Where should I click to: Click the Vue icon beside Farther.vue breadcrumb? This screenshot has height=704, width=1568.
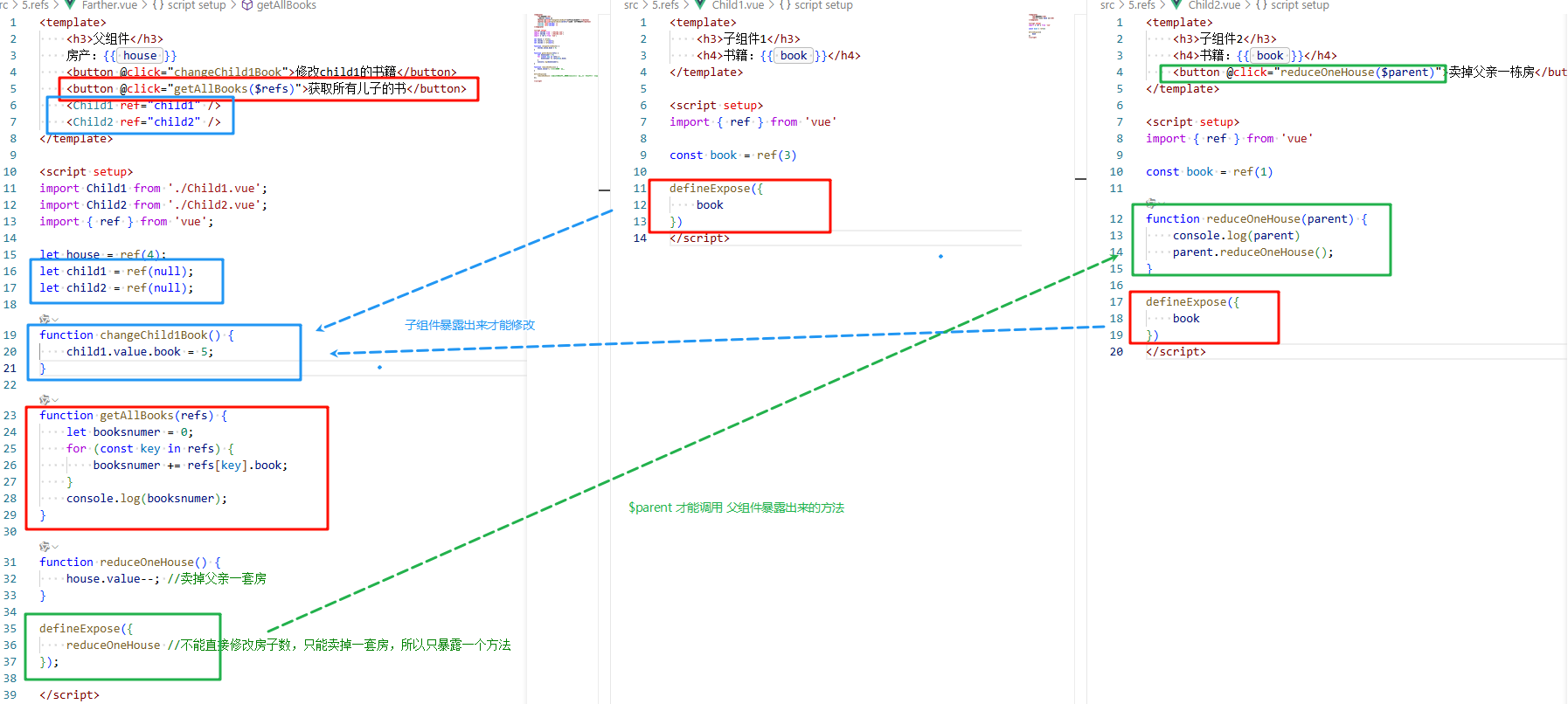(71, 4)
